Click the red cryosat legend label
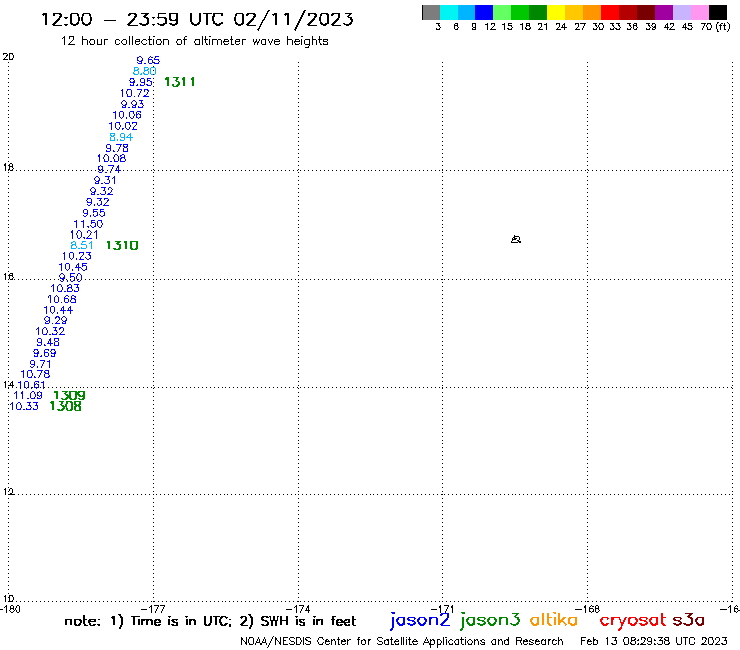This screenshot has height=650, width=740. click(x=632, y=620)
